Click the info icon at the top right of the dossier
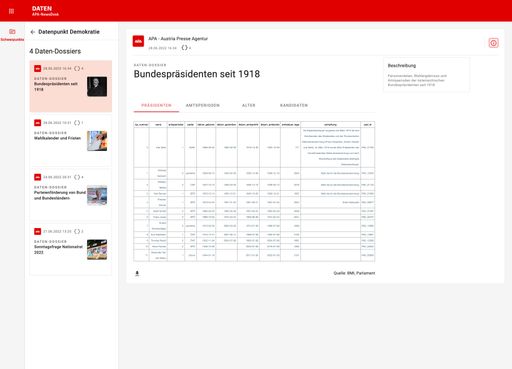This screenshot has height=369, width=512. point(493,43)
